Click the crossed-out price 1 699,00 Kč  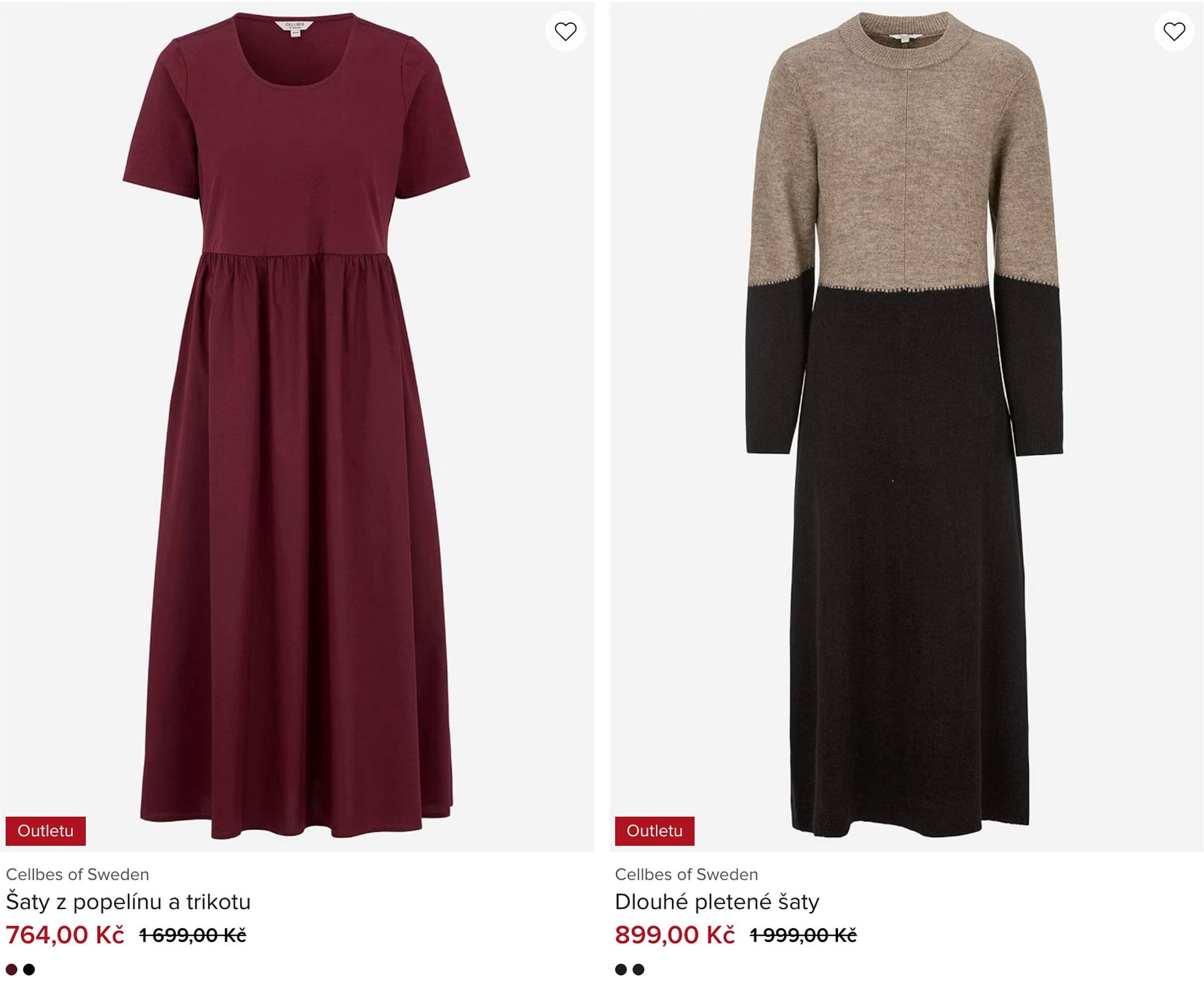tap(193, 936)
